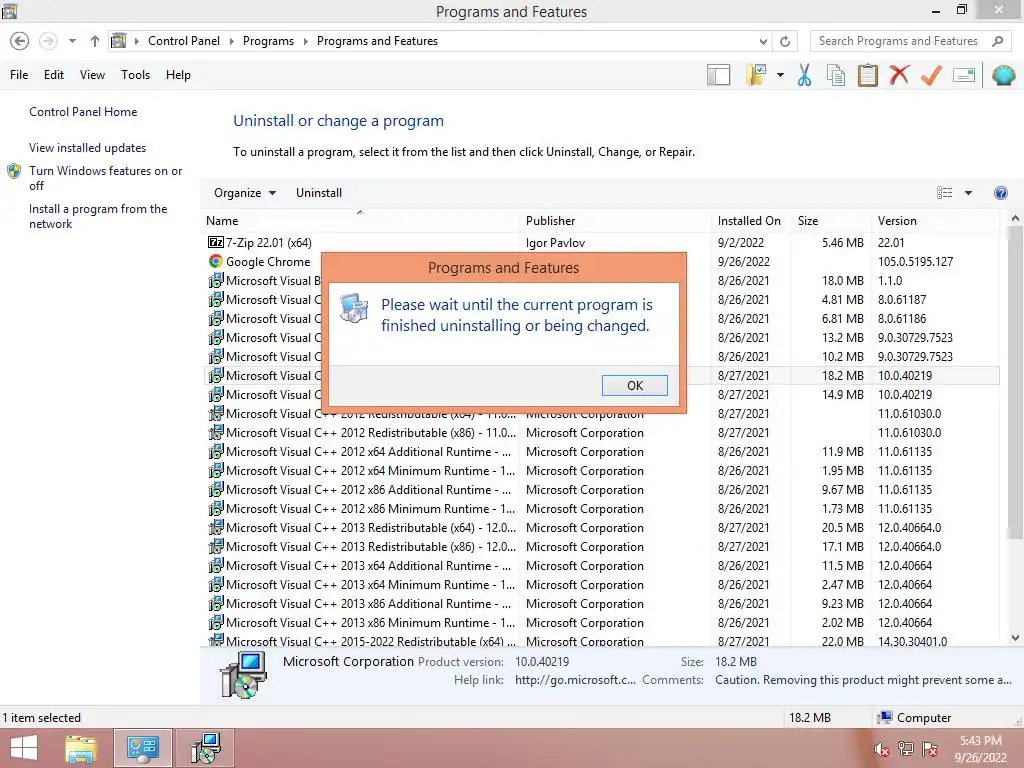Click the folder options toolbar icon
The width and height of the screenshot is (1024, 768).
pos(756,75)
